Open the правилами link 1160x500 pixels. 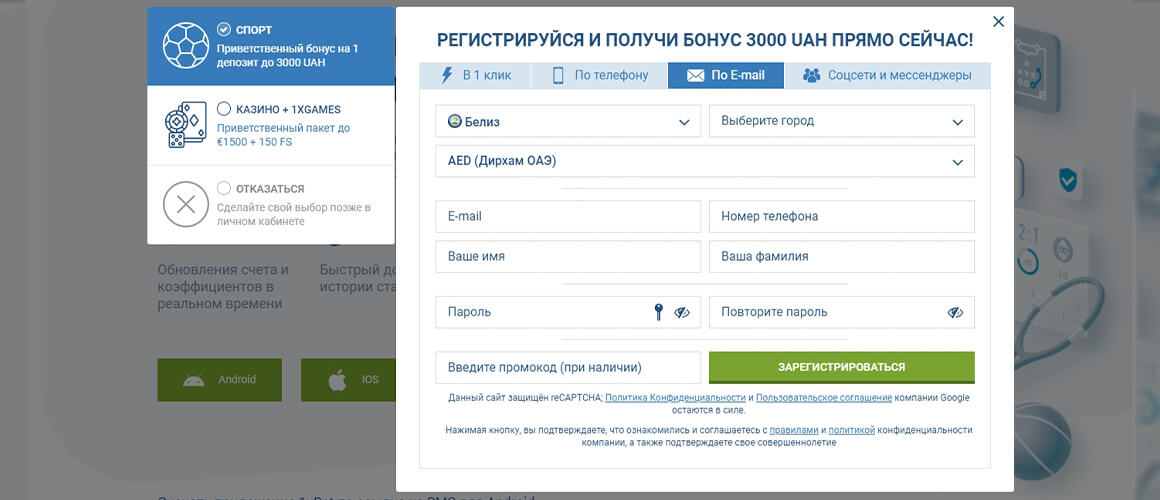(794, 430)
